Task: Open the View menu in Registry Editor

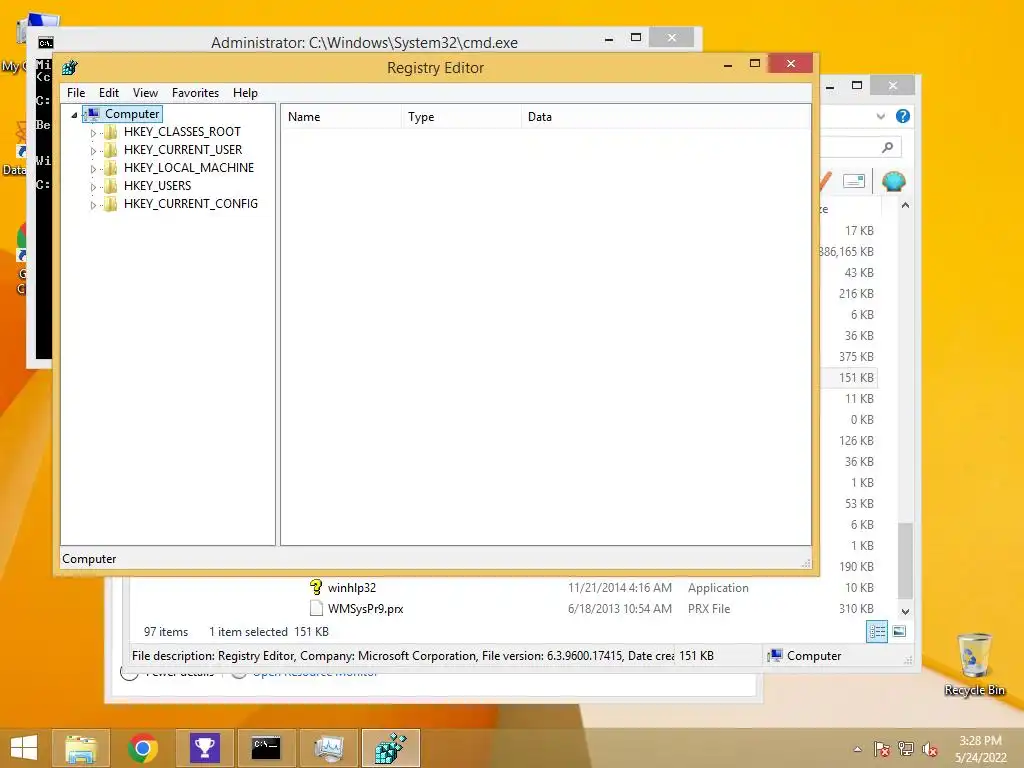Action: point(145,93)
